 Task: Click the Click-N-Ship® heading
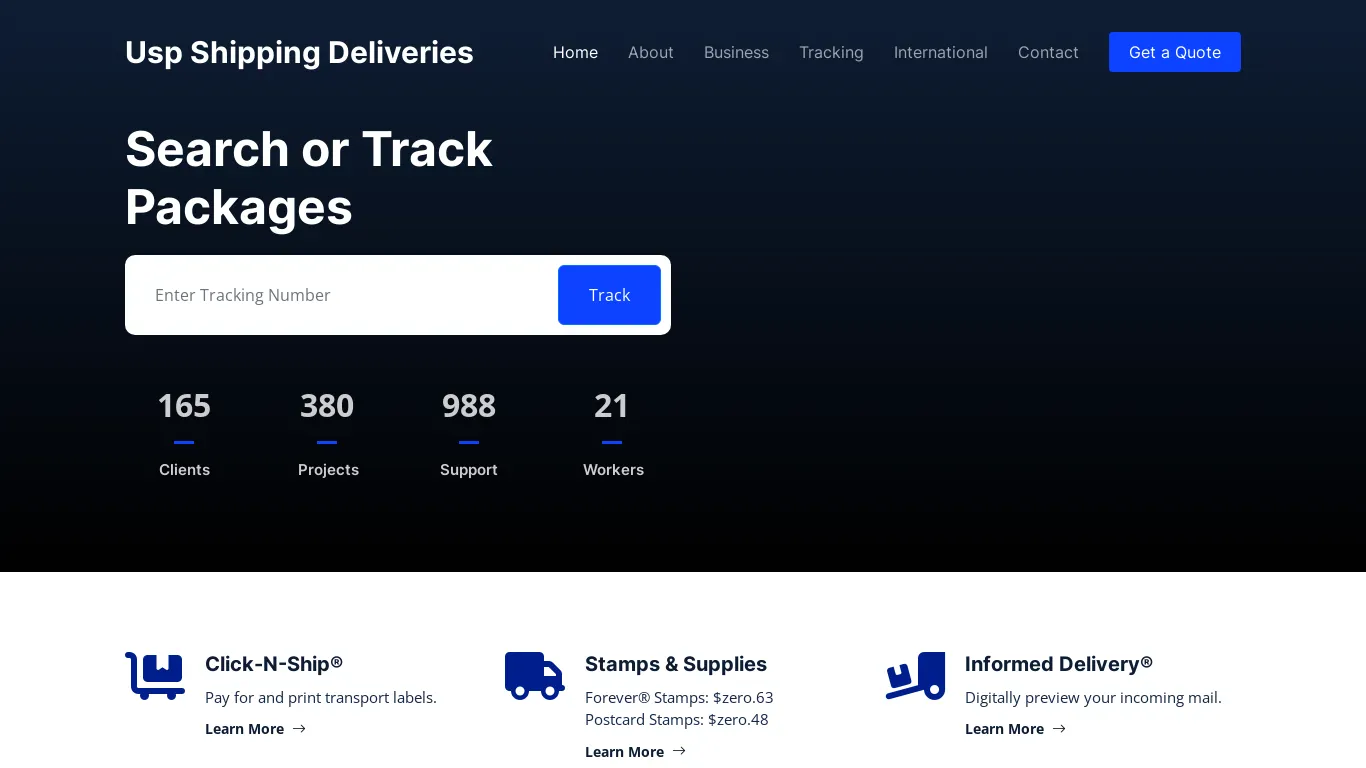(x=274, y=664)
